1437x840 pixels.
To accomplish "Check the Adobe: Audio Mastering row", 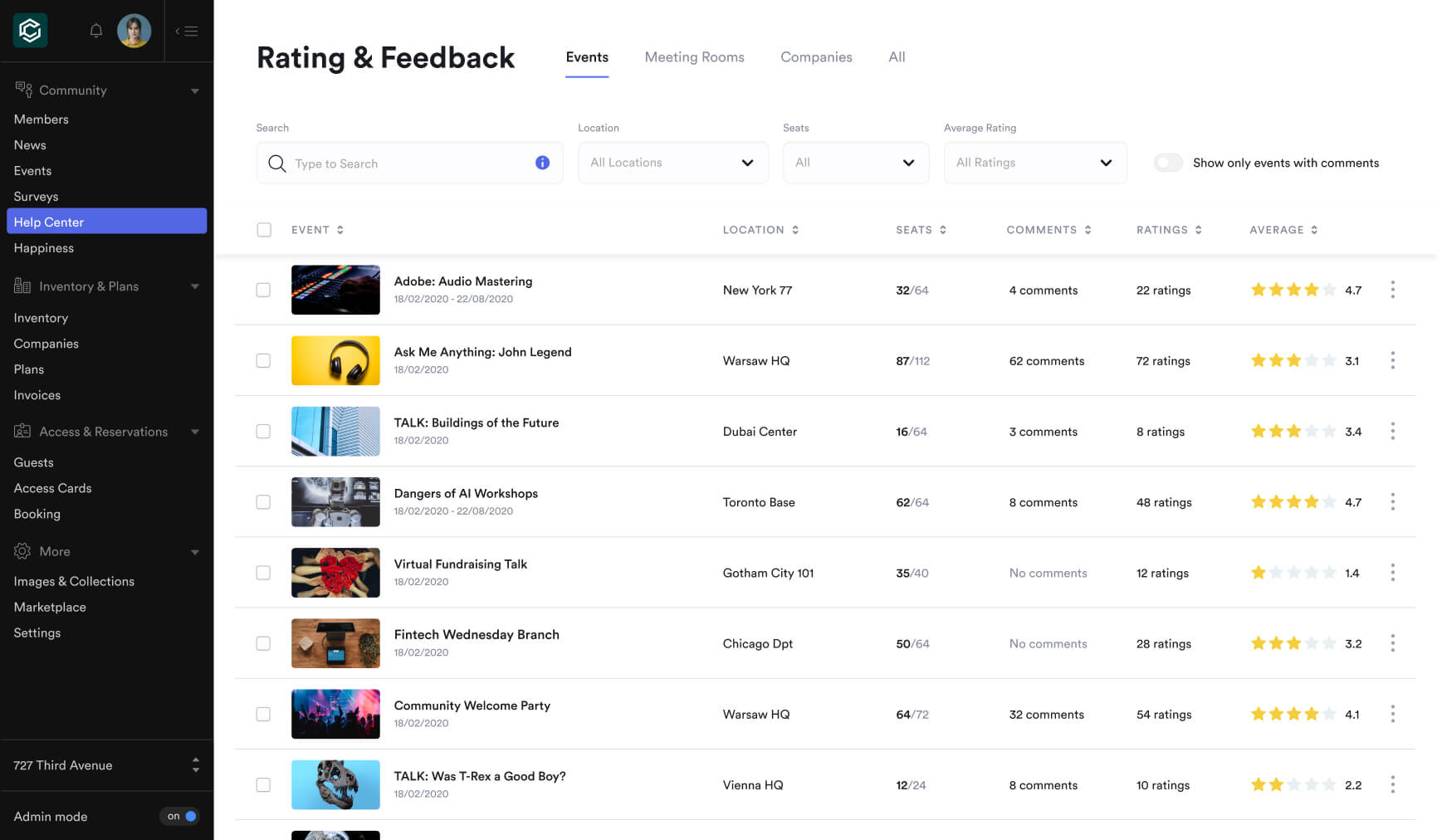I will tap(263, 290).
